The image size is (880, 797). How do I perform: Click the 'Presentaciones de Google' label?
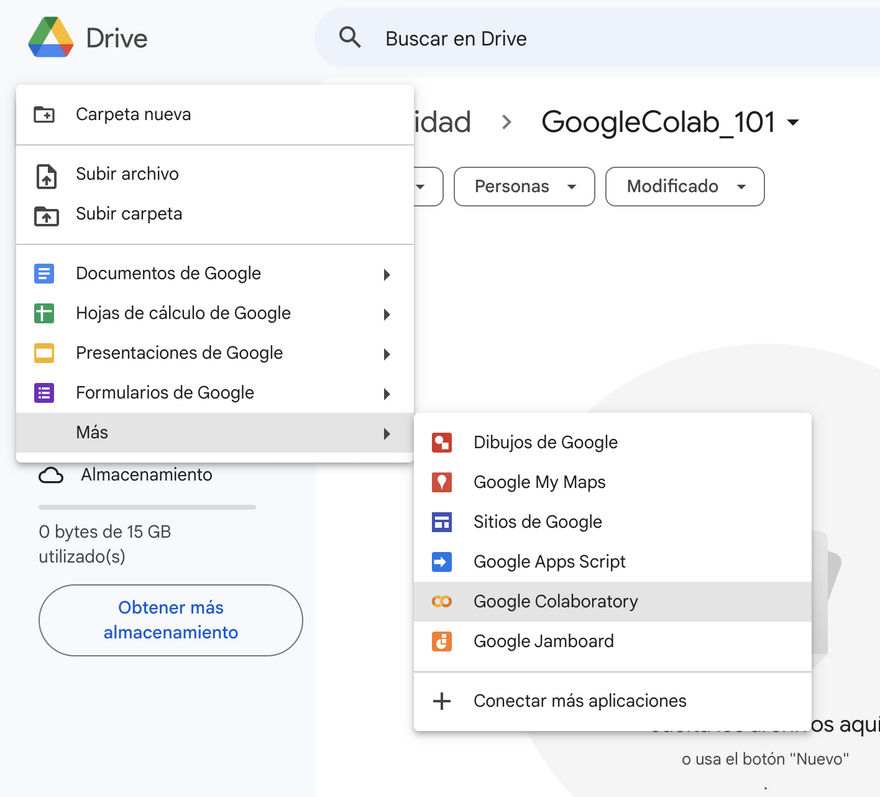click(x=180, y=353)
